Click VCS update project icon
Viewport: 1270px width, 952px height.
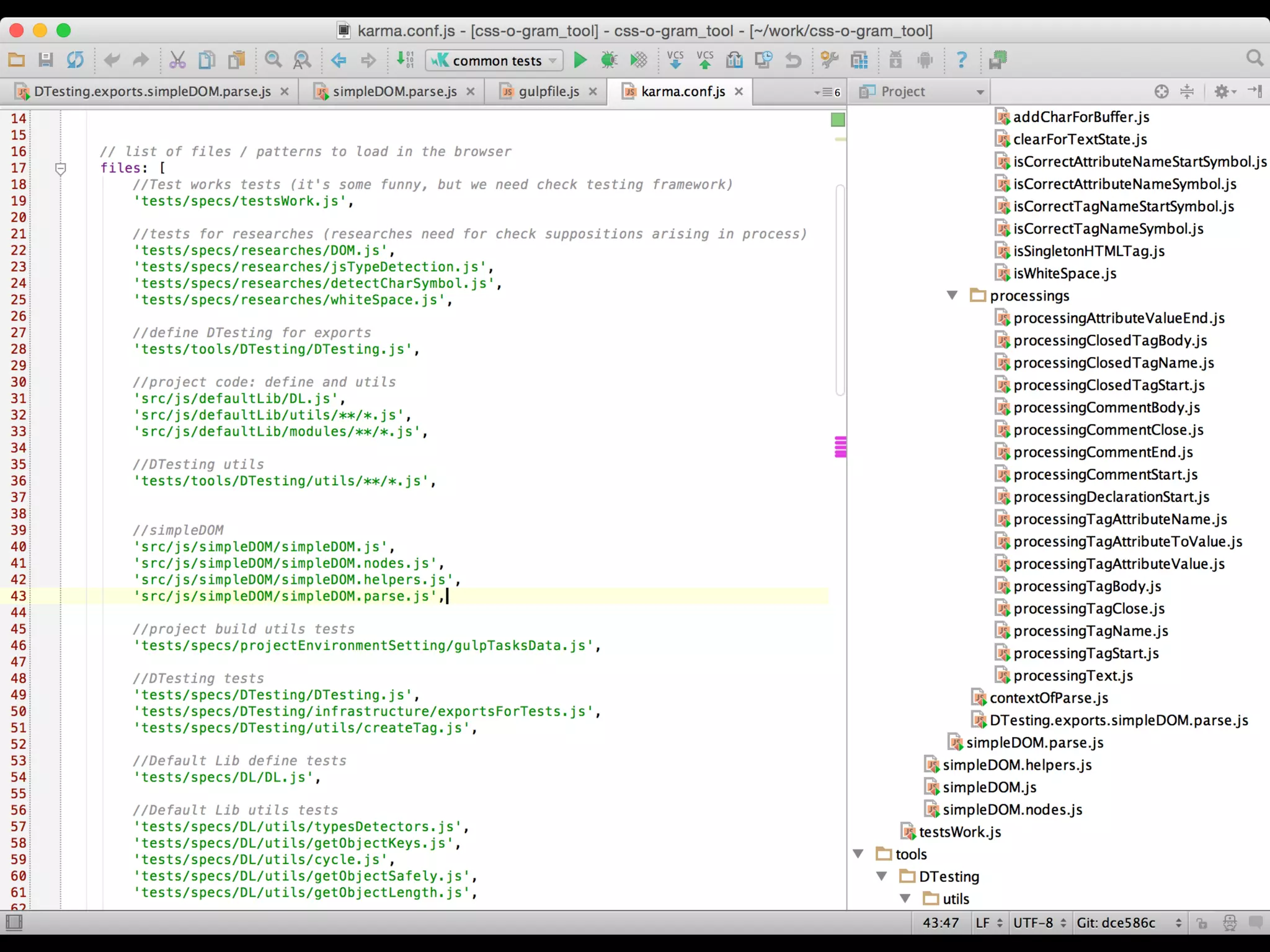[675, 60]
